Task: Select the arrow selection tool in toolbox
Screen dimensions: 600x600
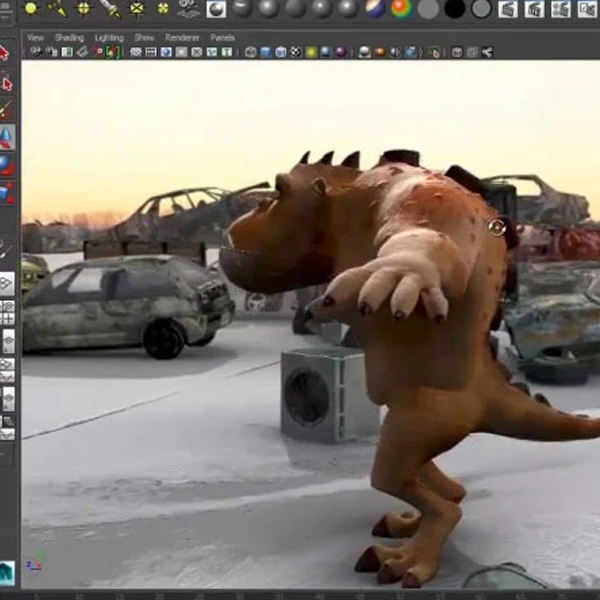Action: 6,53
